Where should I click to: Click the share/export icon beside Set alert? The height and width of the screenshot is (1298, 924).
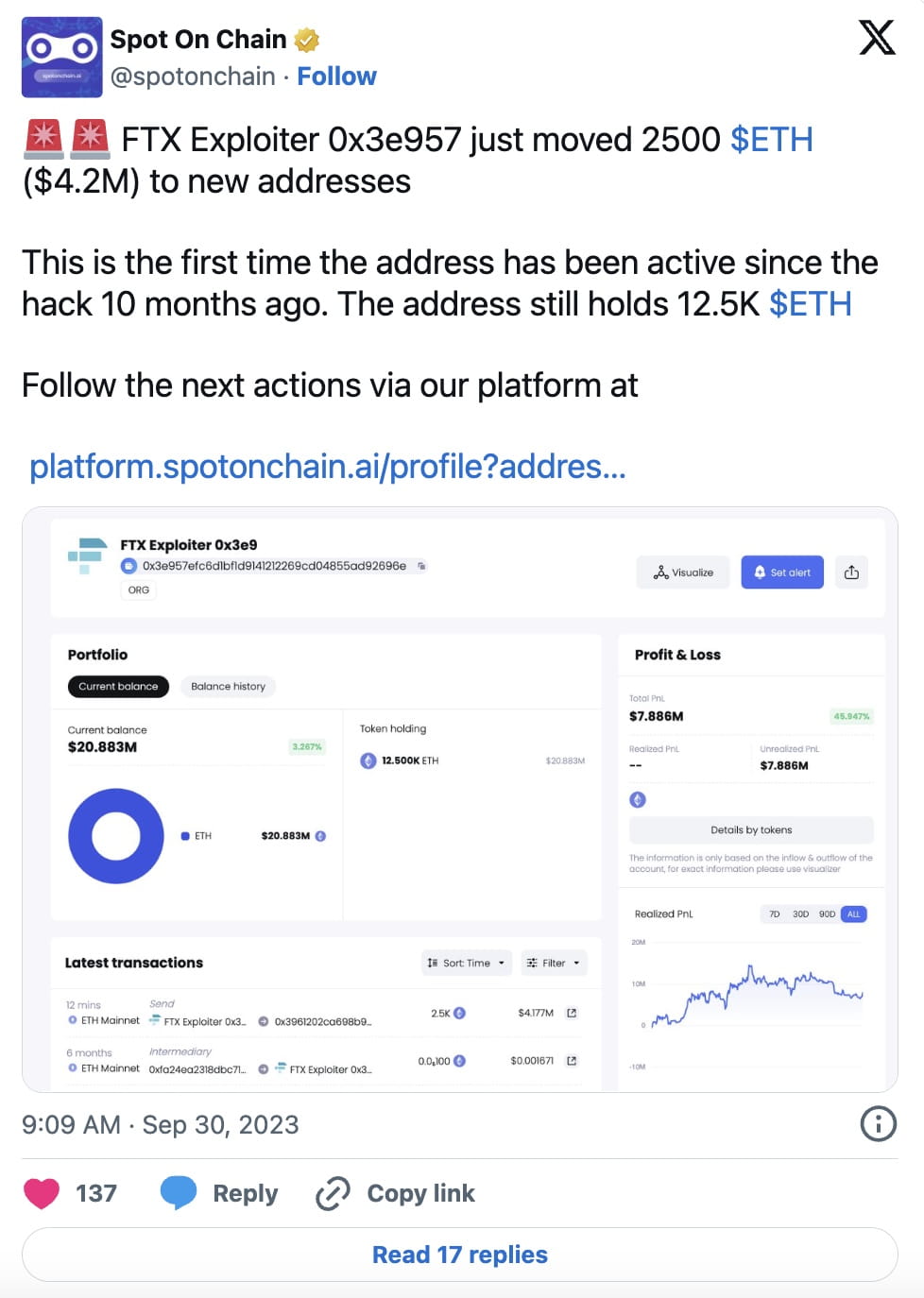850,572
